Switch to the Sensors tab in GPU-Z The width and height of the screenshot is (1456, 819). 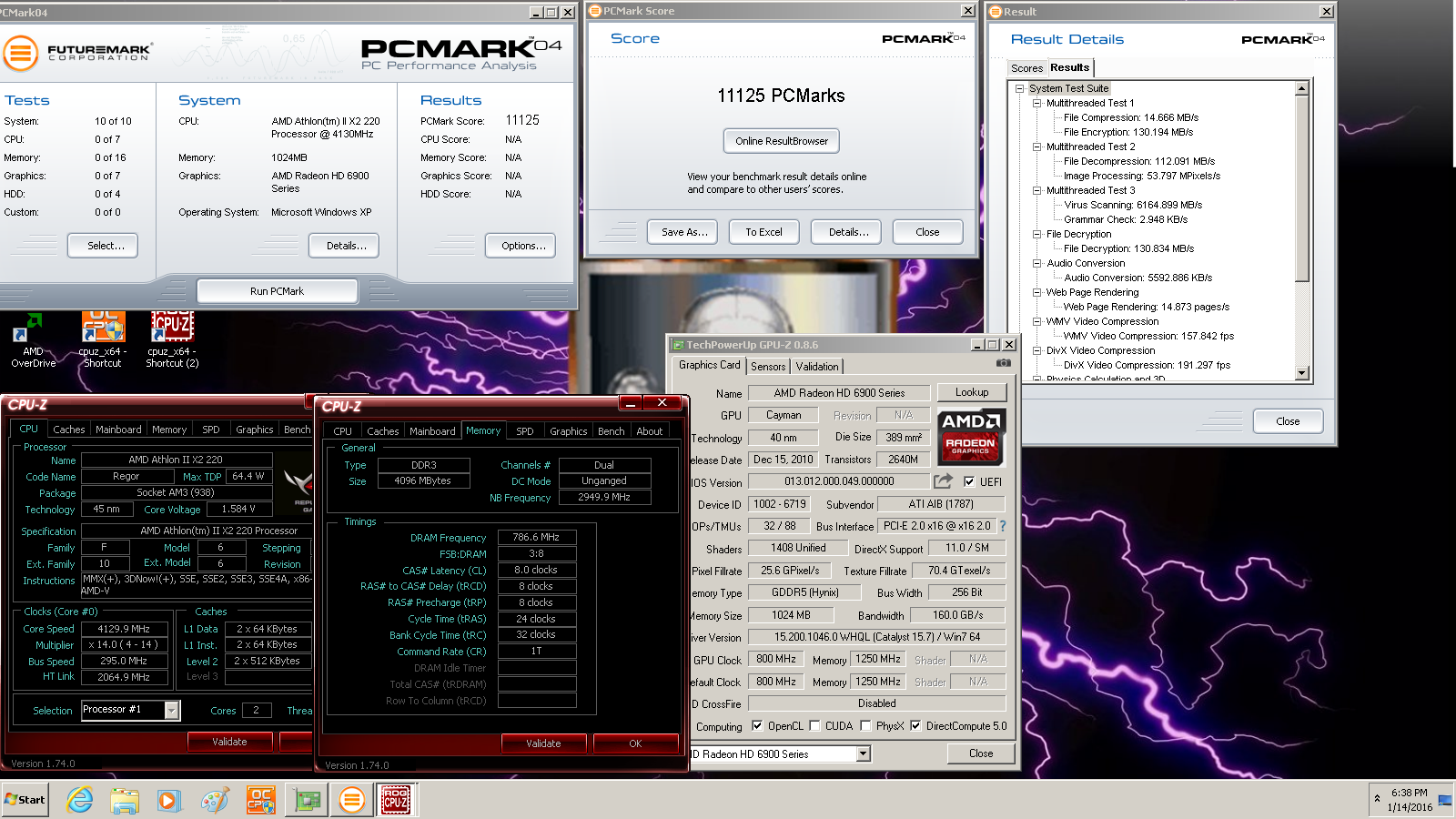(768, 366)
